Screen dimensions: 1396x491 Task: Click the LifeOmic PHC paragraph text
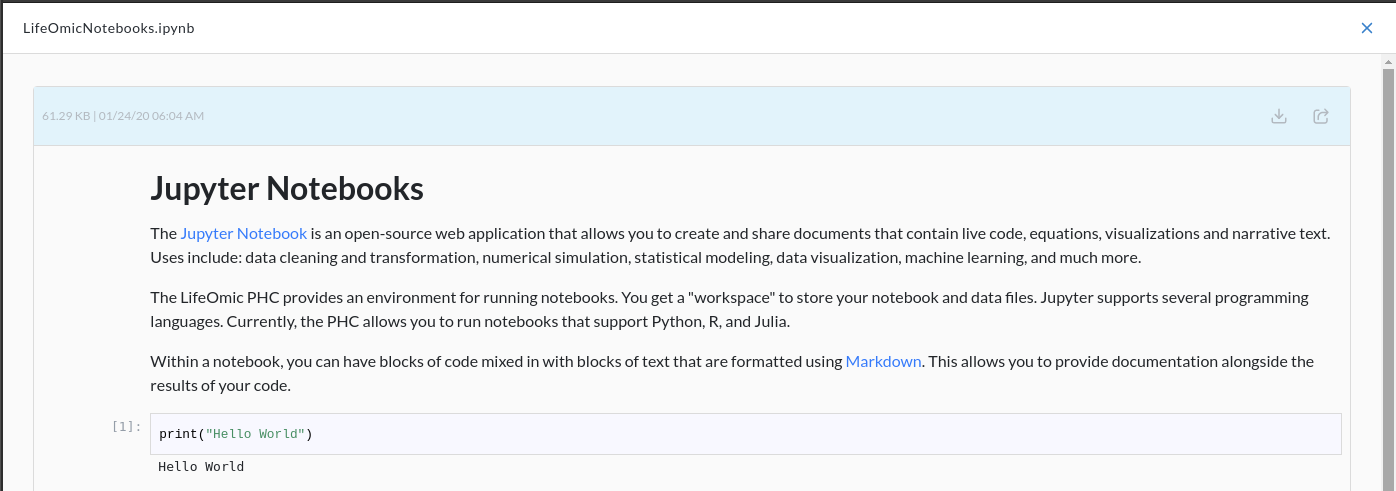[729, 310]
